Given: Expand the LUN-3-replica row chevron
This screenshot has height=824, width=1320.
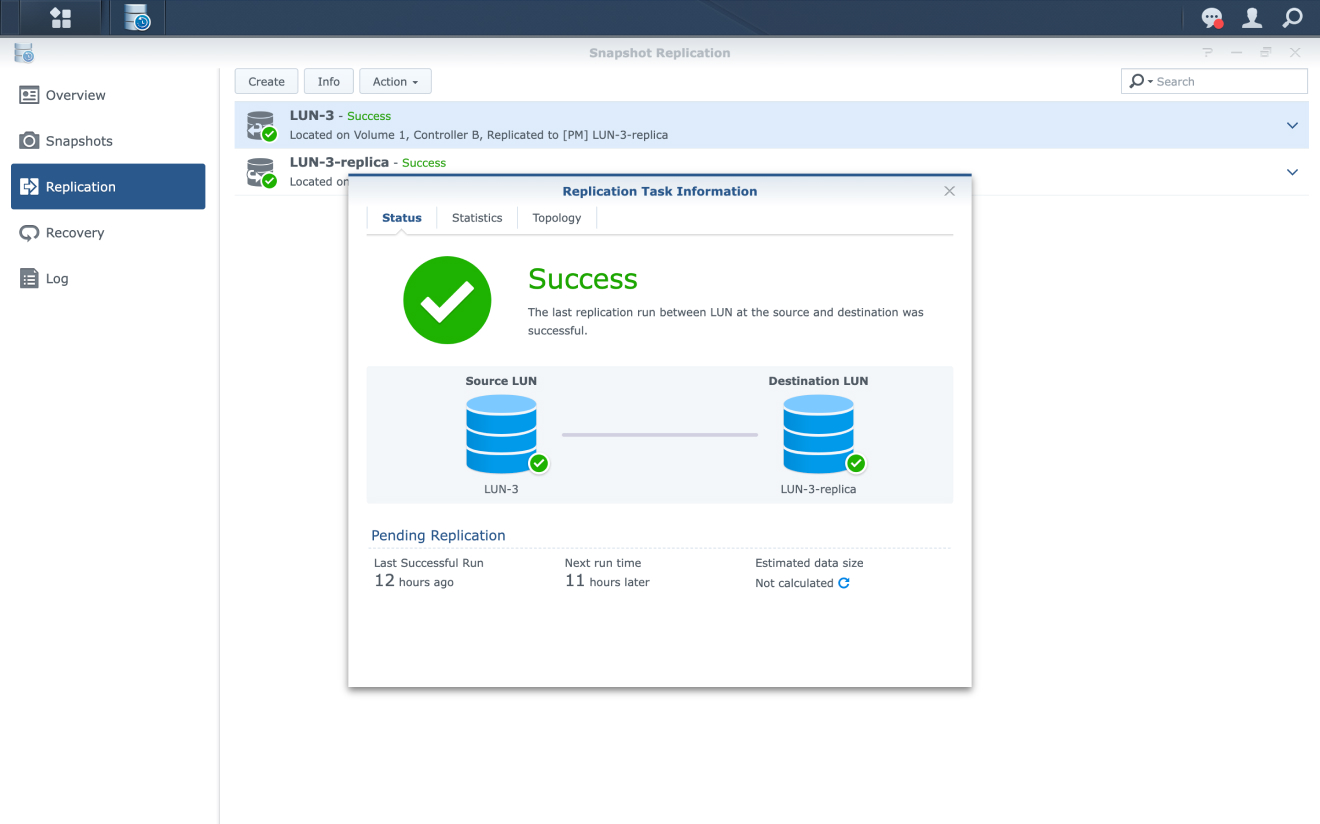Looking at the screenshot, I should (1292, 172).
